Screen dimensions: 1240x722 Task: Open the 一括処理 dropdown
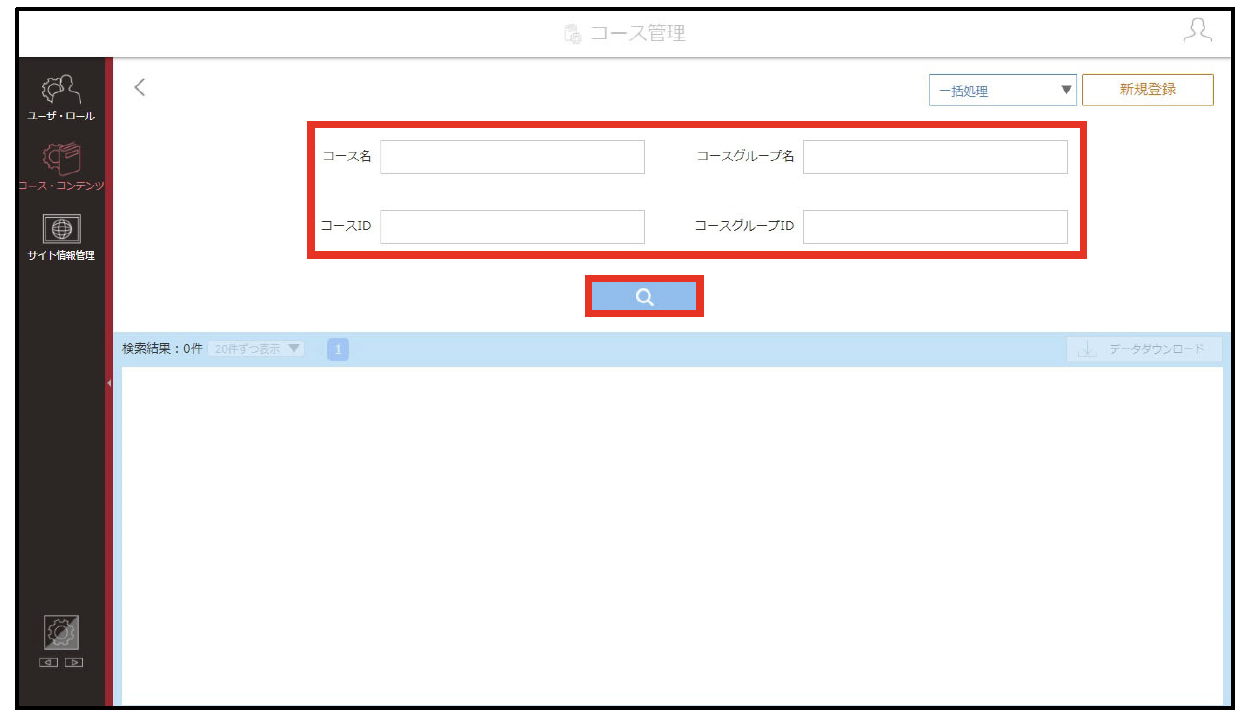click(x=1002, y=90)
